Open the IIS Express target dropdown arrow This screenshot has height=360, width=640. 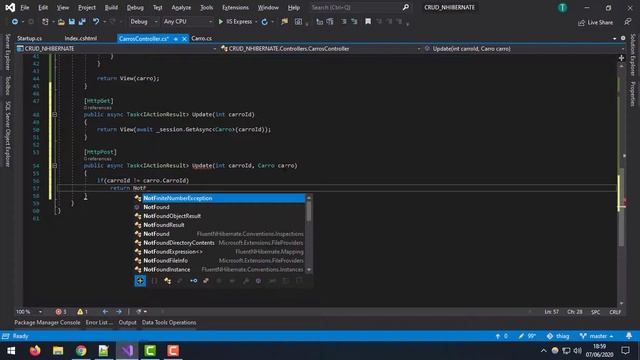pos(256,22)
